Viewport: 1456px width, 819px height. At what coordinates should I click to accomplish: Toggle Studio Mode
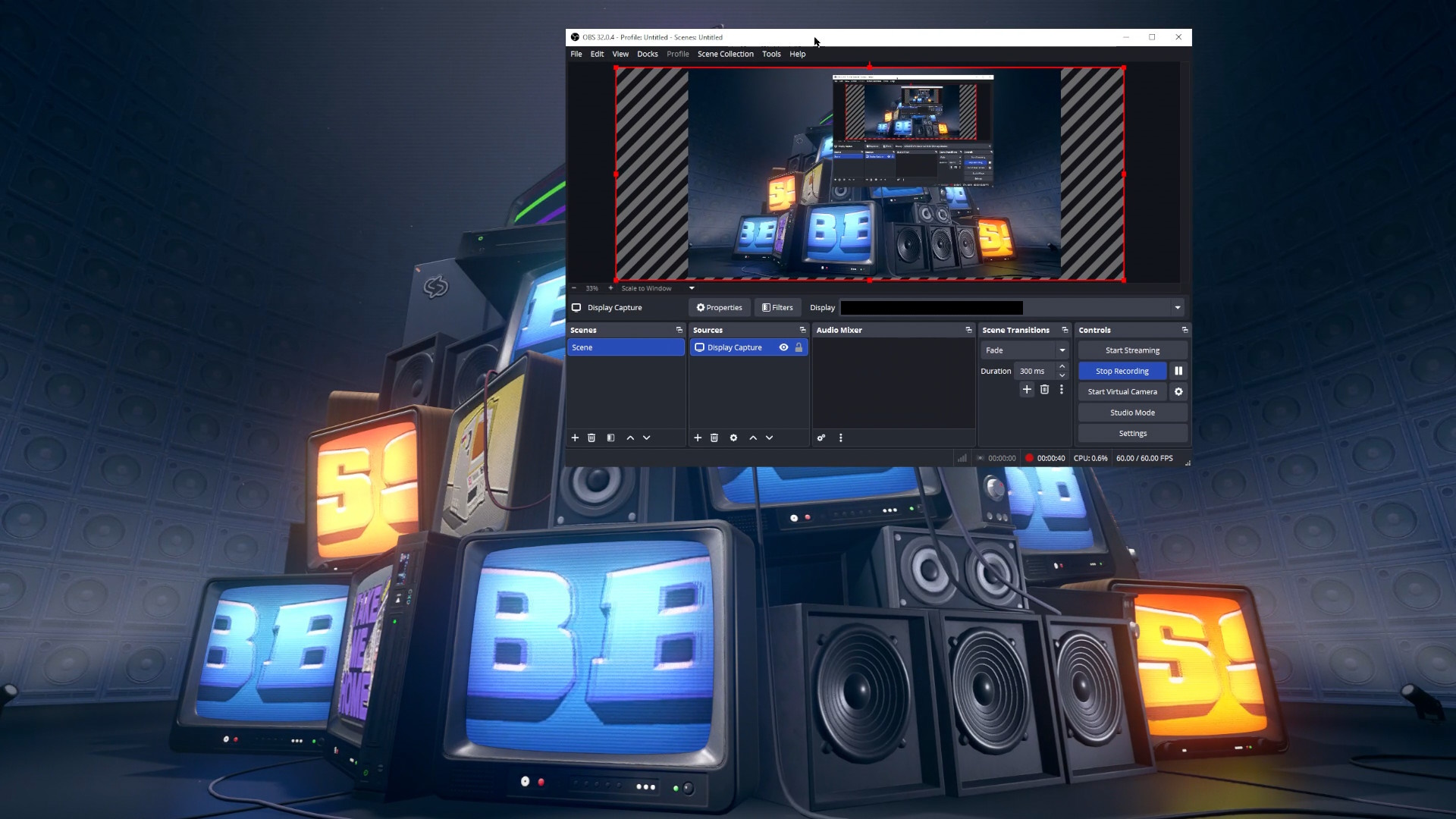(1132, 413)
